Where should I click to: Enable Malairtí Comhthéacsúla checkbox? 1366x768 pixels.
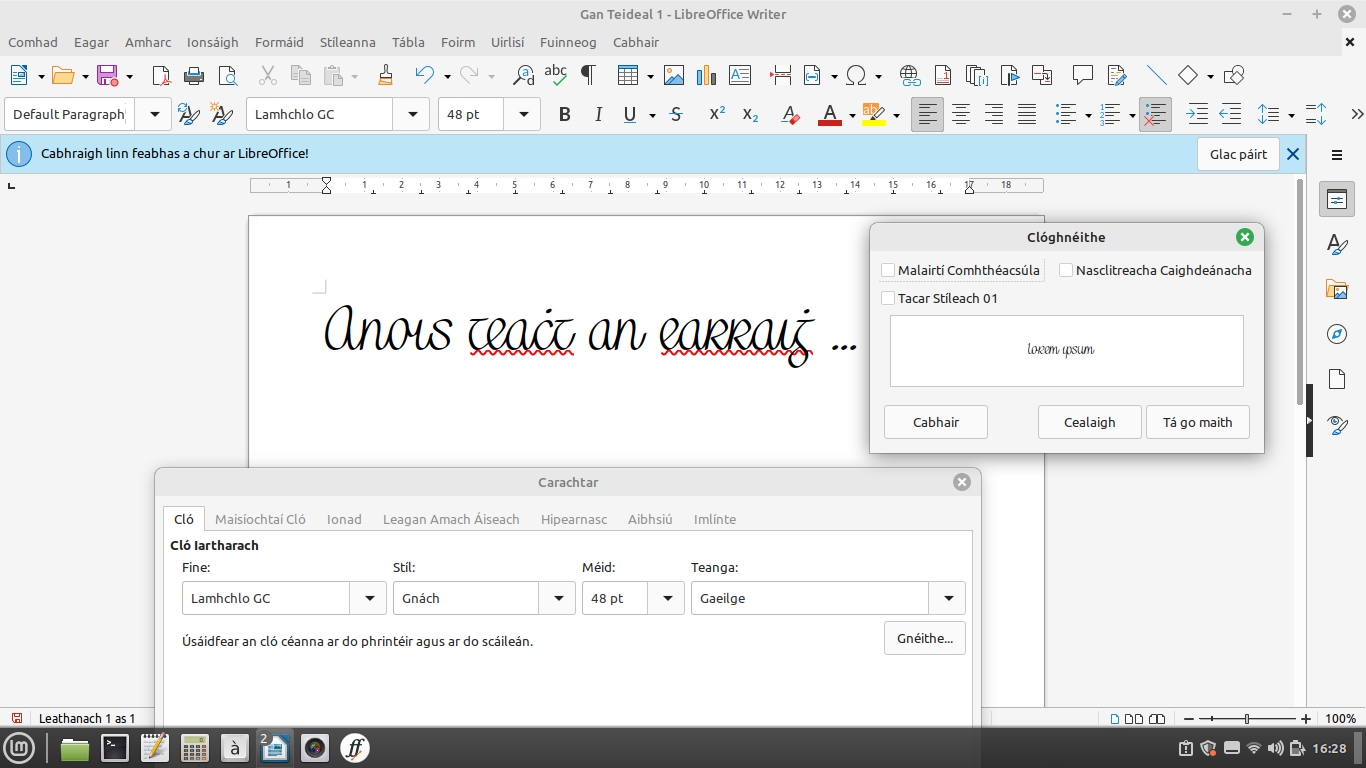(888, 270)
